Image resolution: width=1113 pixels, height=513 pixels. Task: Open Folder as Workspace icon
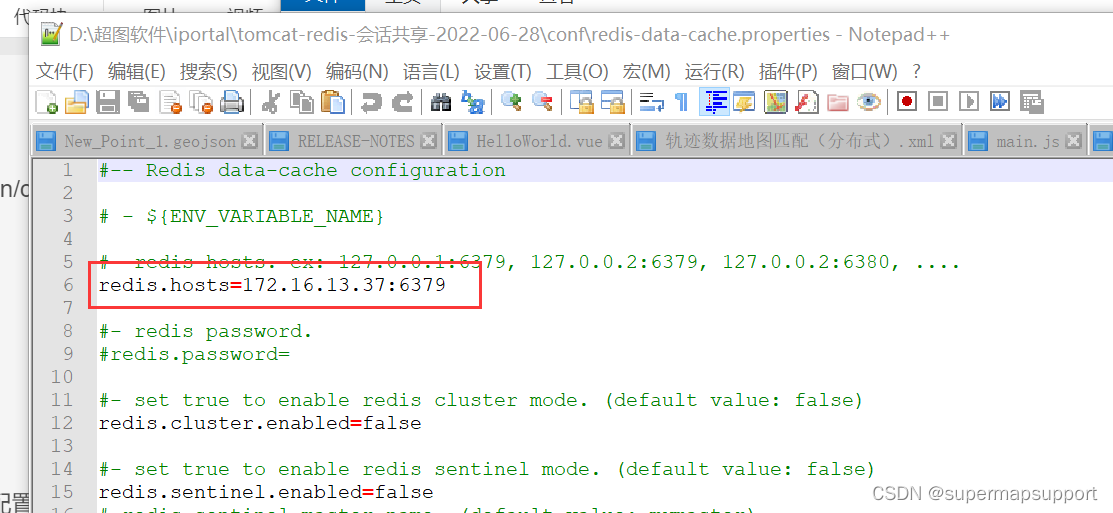click(x=838, y=102)
